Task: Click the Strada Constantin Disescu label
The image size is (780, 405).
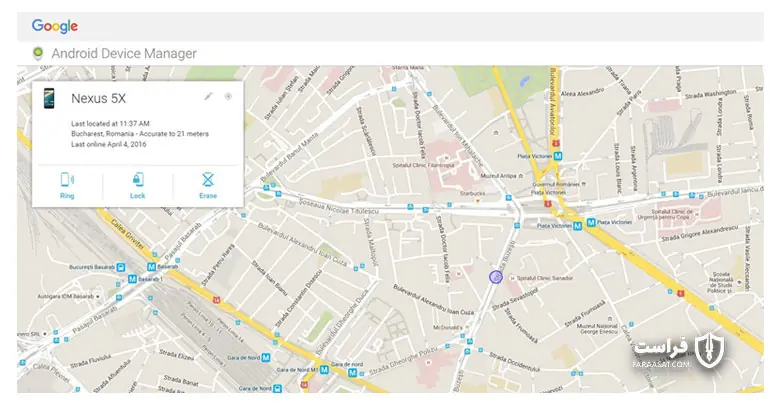Action: [298, 298]
